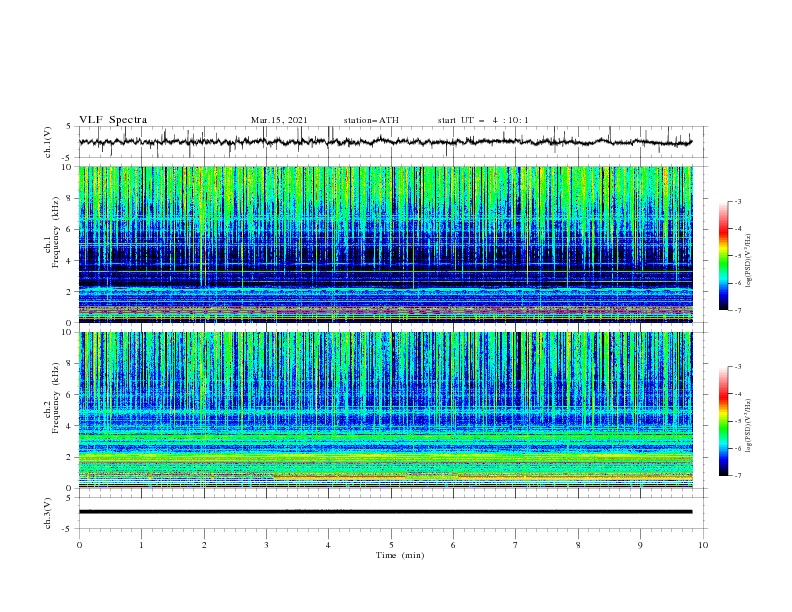
Task: Click the 'ch.3(V)' axis label
Action: click(48, 513)
